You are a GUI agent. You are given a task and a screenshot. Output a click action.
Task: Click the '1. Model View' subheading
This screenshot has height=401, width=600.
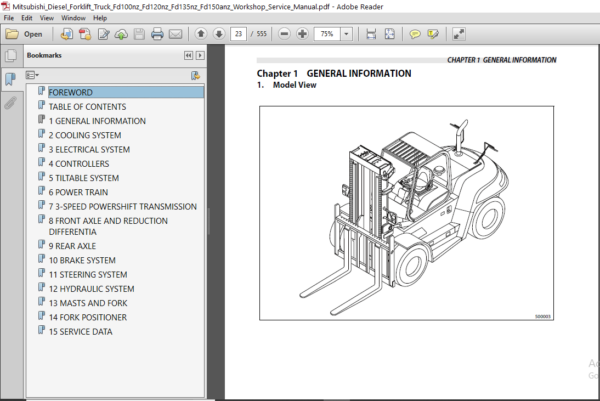pyautogui.click(x=287, y=85)
